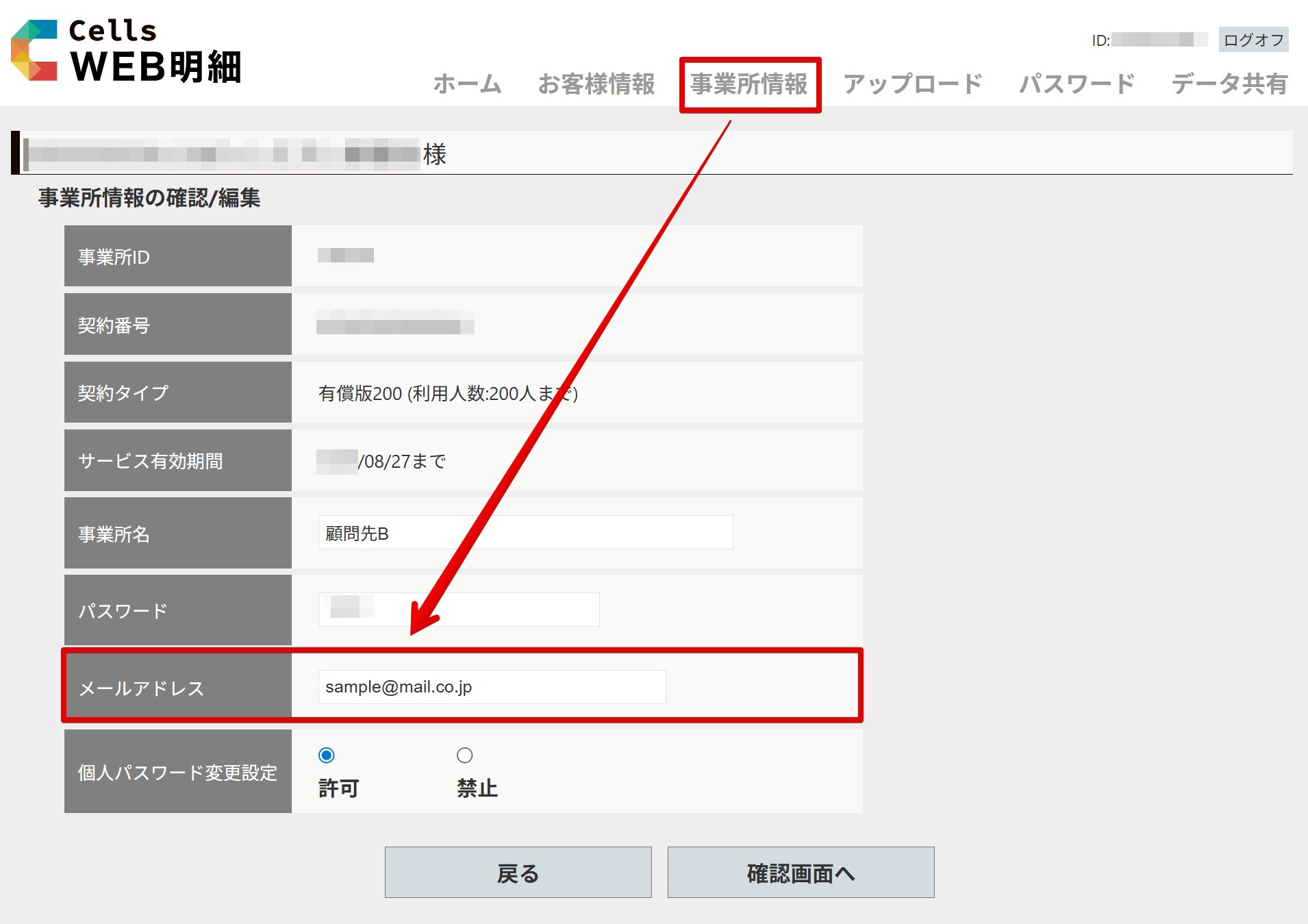The image size is (1308, 924).
Task: Select the 許可 radio button
Action: click(x=327, y=756)
